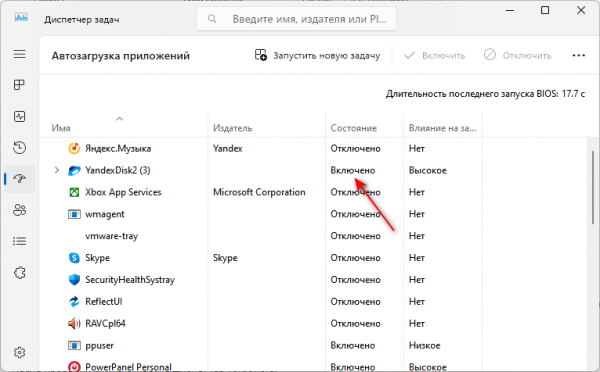Screen dimensions: 600x372
Task: Focus the search field Введите имя
Action: coord(297,19)
